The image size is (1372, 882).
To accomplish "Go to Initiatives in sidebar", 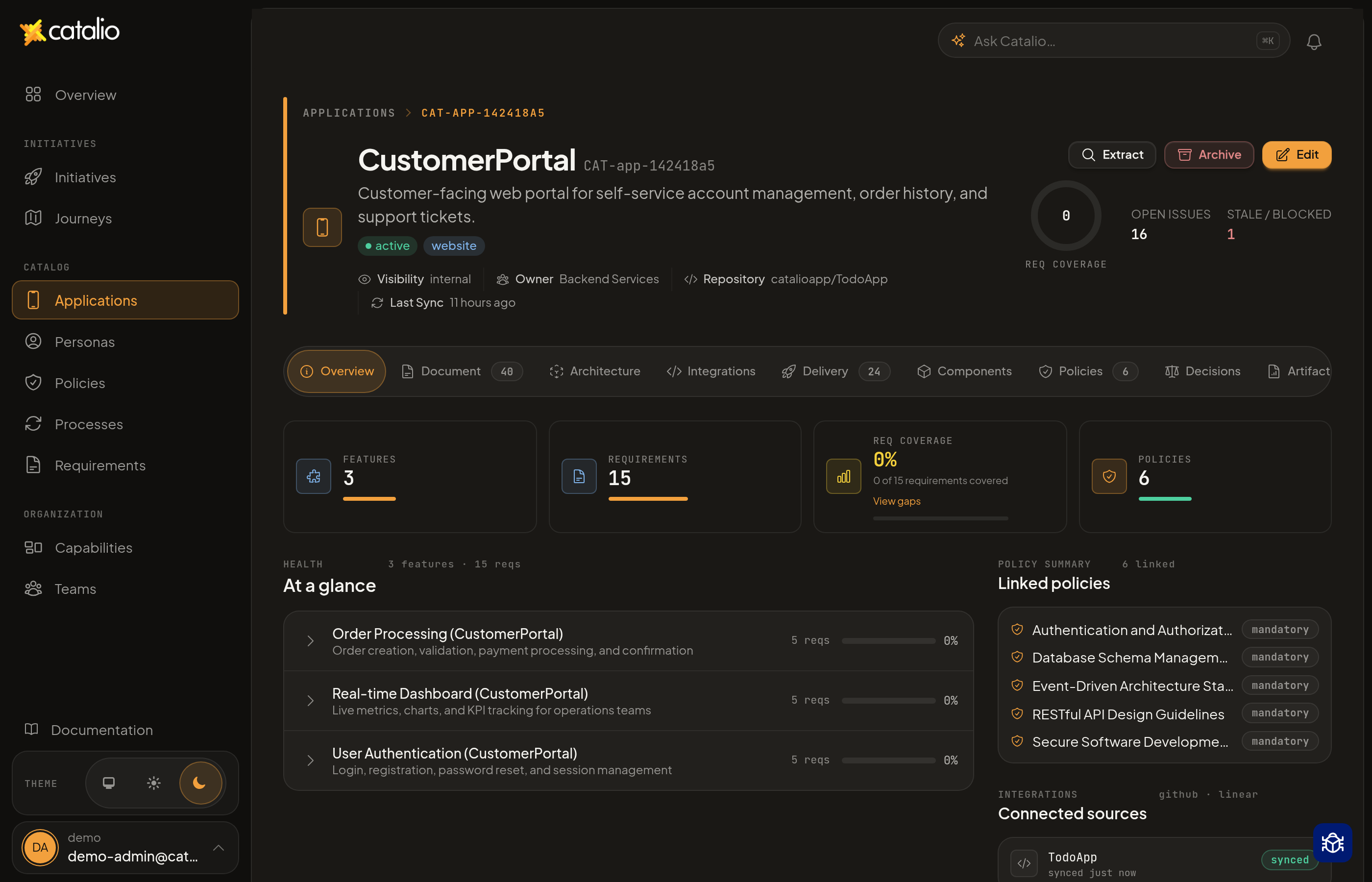I will pos(125,177).
